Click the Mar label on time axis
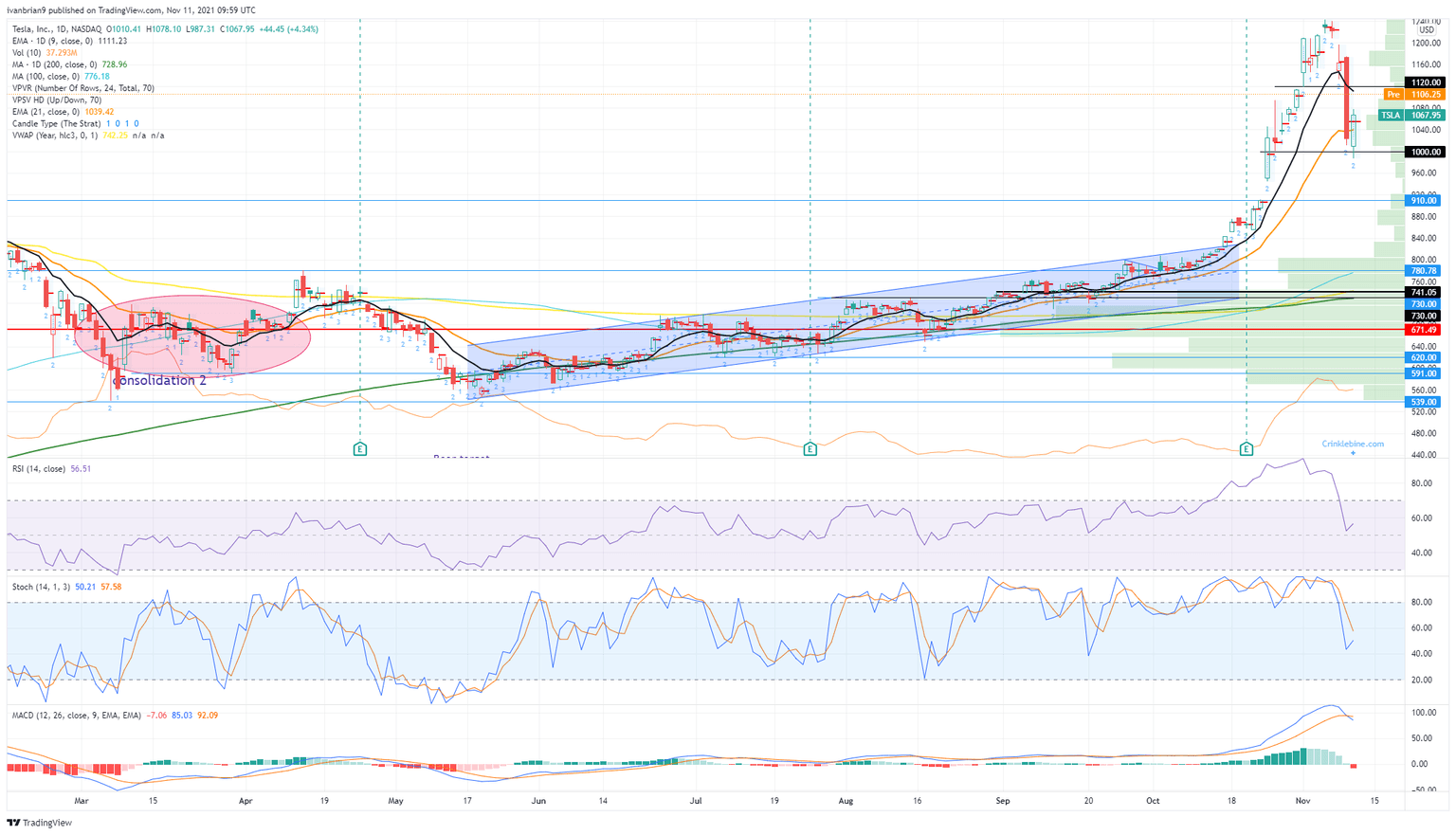Viewport: 1456px width, 835px height. point(82,801)
